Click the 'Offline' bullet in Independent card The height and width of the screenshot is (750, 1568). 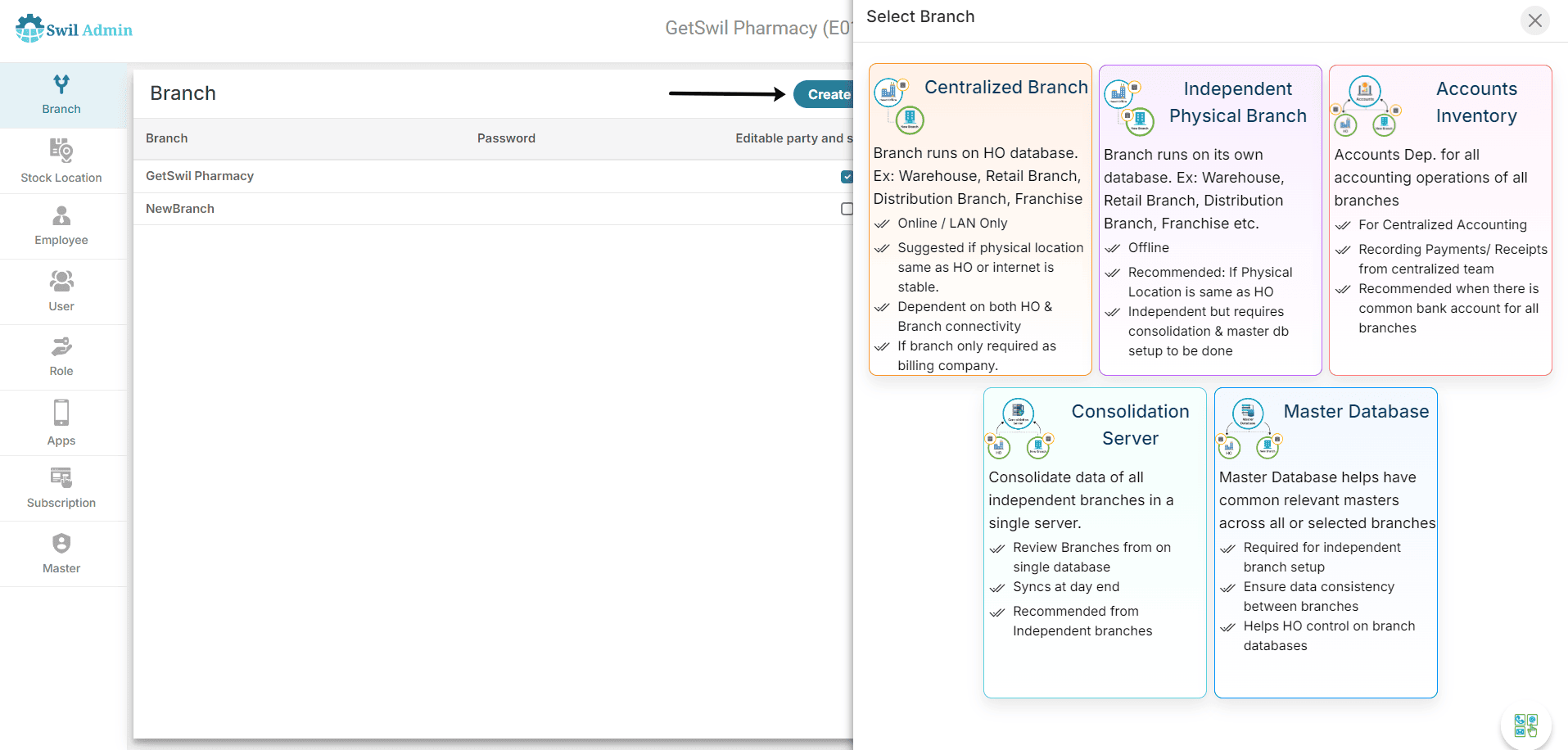(x=1149, y=247)
